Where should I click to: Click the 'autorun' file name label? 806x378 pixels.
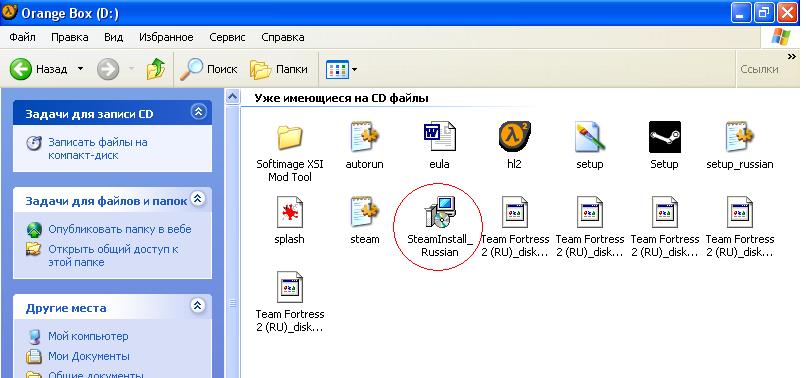pyautogui.click(x=364, y=164)
